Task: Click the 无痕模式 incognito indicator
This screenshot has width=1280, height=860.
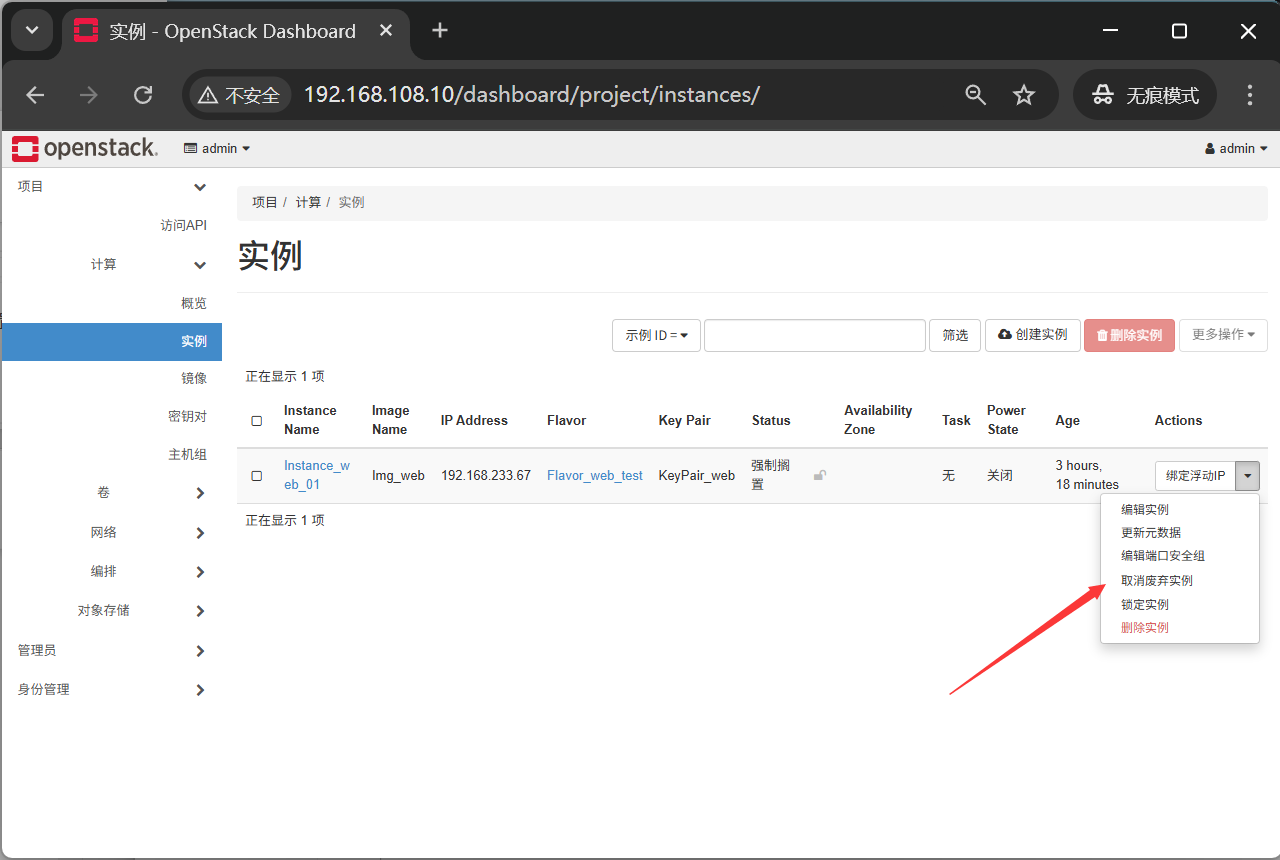Action: (x=1145, y=95)
